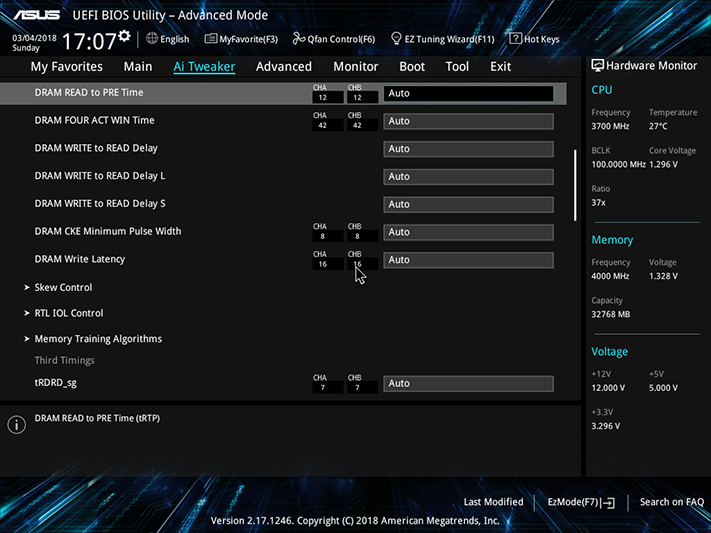Open the Boot tab
711x533 pixels.
tap(412, 67)
